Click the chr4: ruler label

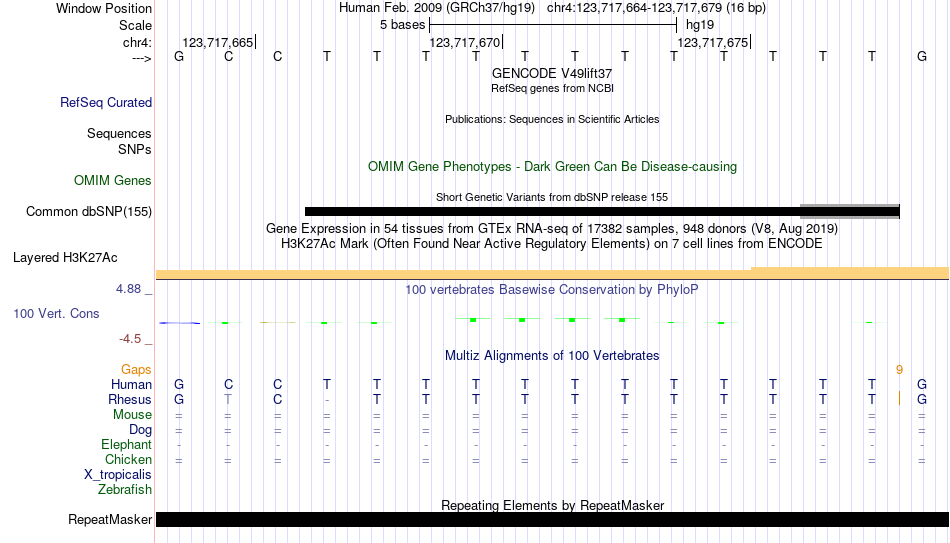pyautogui.click(x=137, y=42)
